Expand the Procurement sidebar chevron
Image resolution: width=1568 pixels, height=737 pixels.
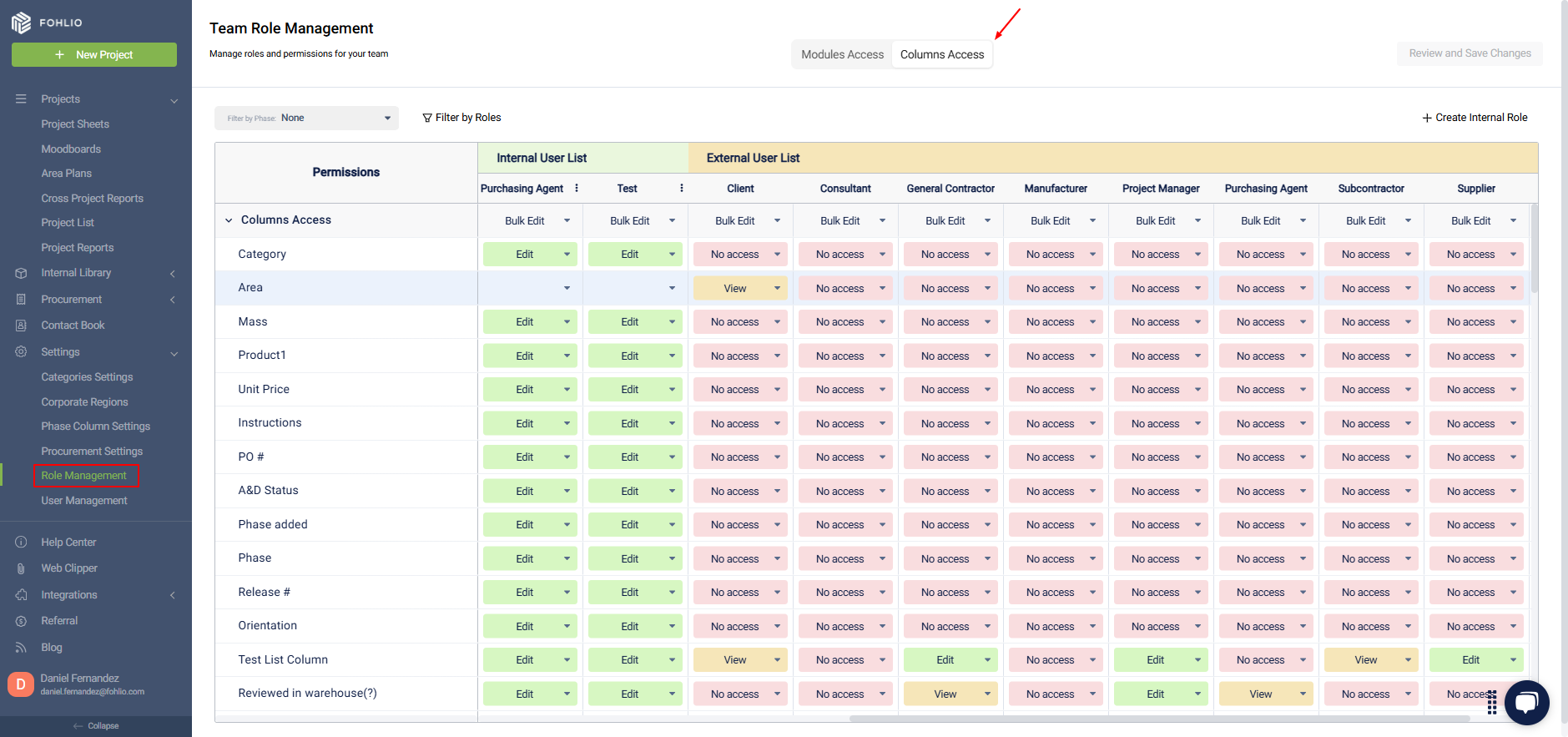(173, 300)
